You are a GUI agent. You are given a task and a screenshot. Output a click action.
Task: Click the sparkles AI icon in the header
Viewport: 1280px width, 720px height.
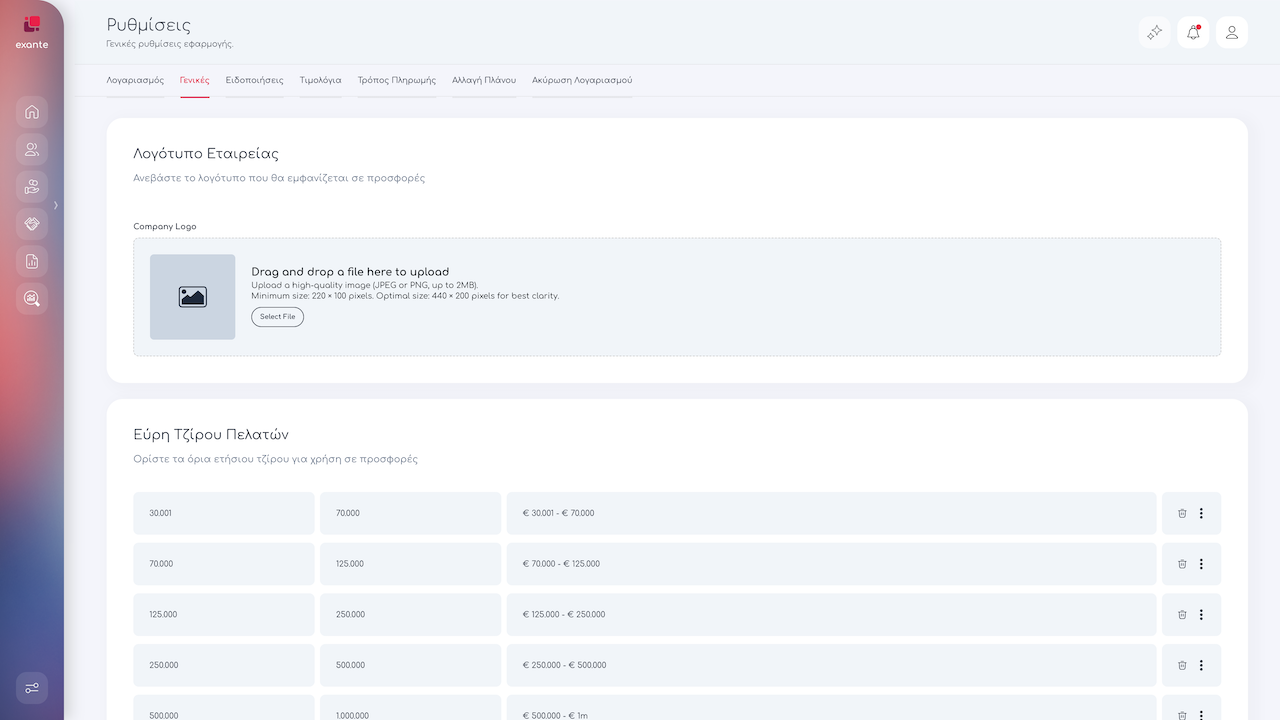[1154, 32]
